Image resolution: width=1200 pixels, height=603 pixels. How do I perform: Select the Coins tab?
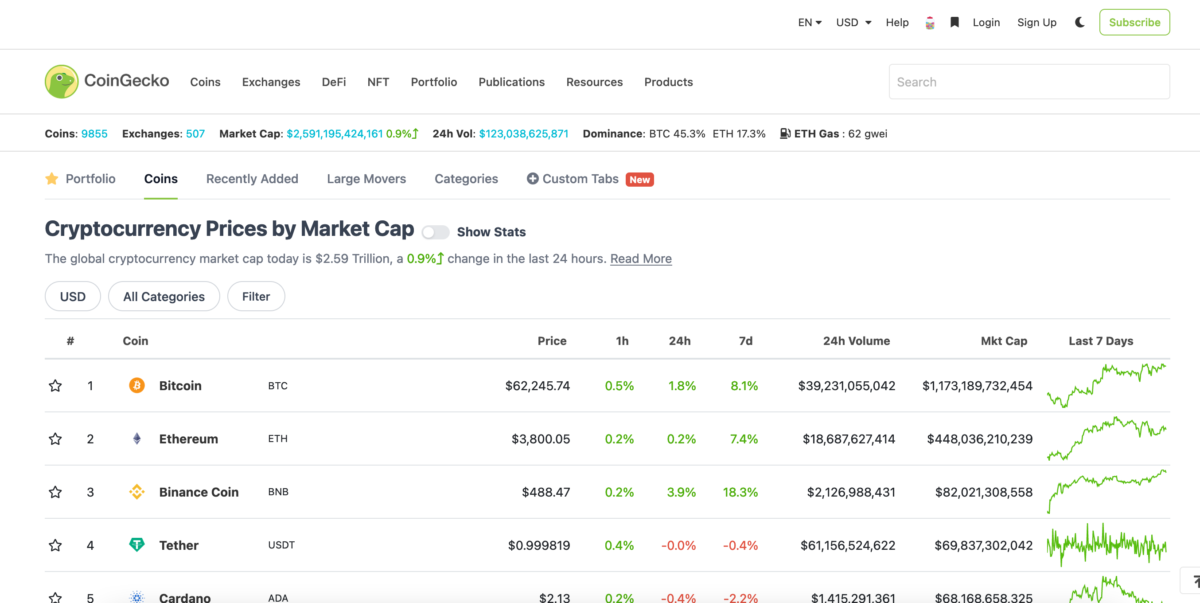pyautogui.click(x=161, y=179)
